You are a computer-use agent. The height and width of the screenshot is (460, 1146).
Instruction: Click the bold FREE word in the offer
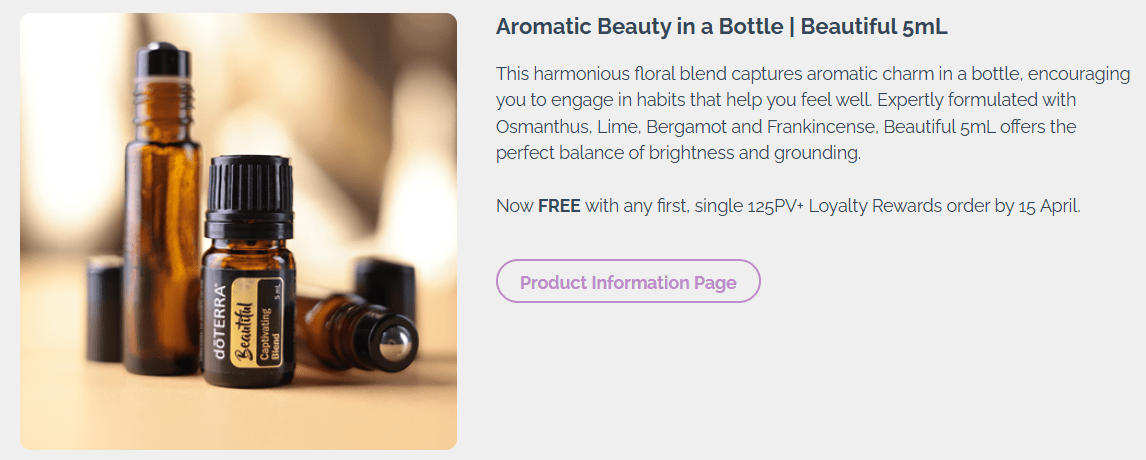[x=559, y=207]
